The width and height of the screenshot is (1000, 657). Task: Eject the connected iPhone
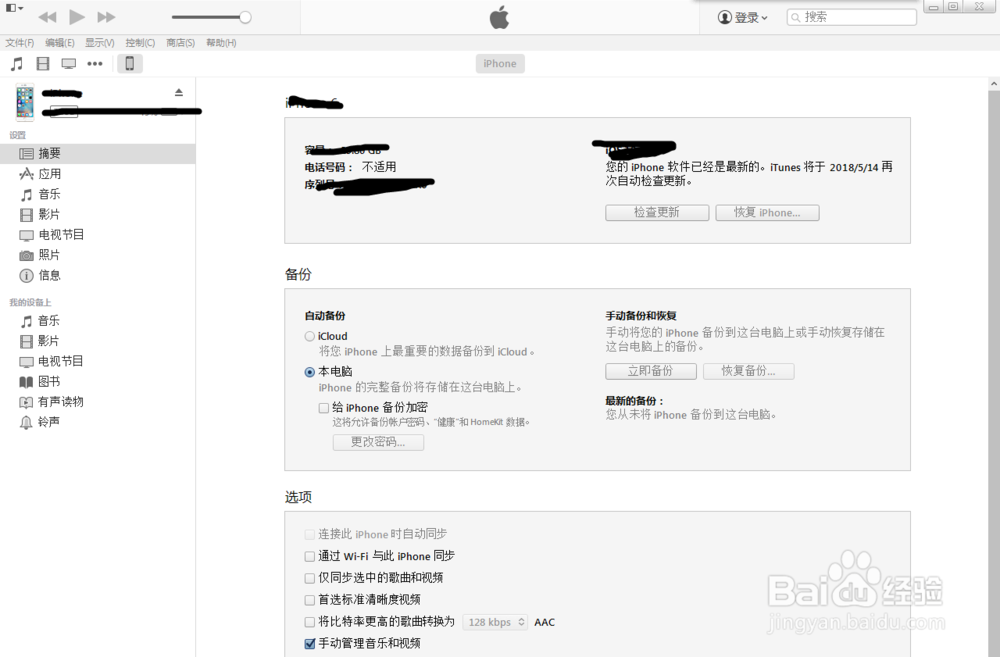(x=179, y=92)
